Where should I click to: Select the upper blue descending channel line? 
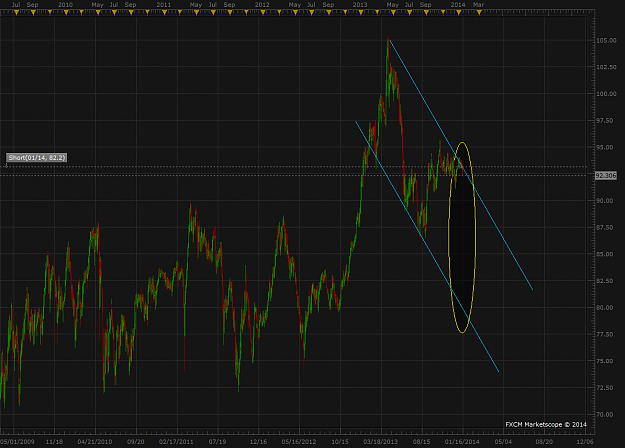coord(461,165)
